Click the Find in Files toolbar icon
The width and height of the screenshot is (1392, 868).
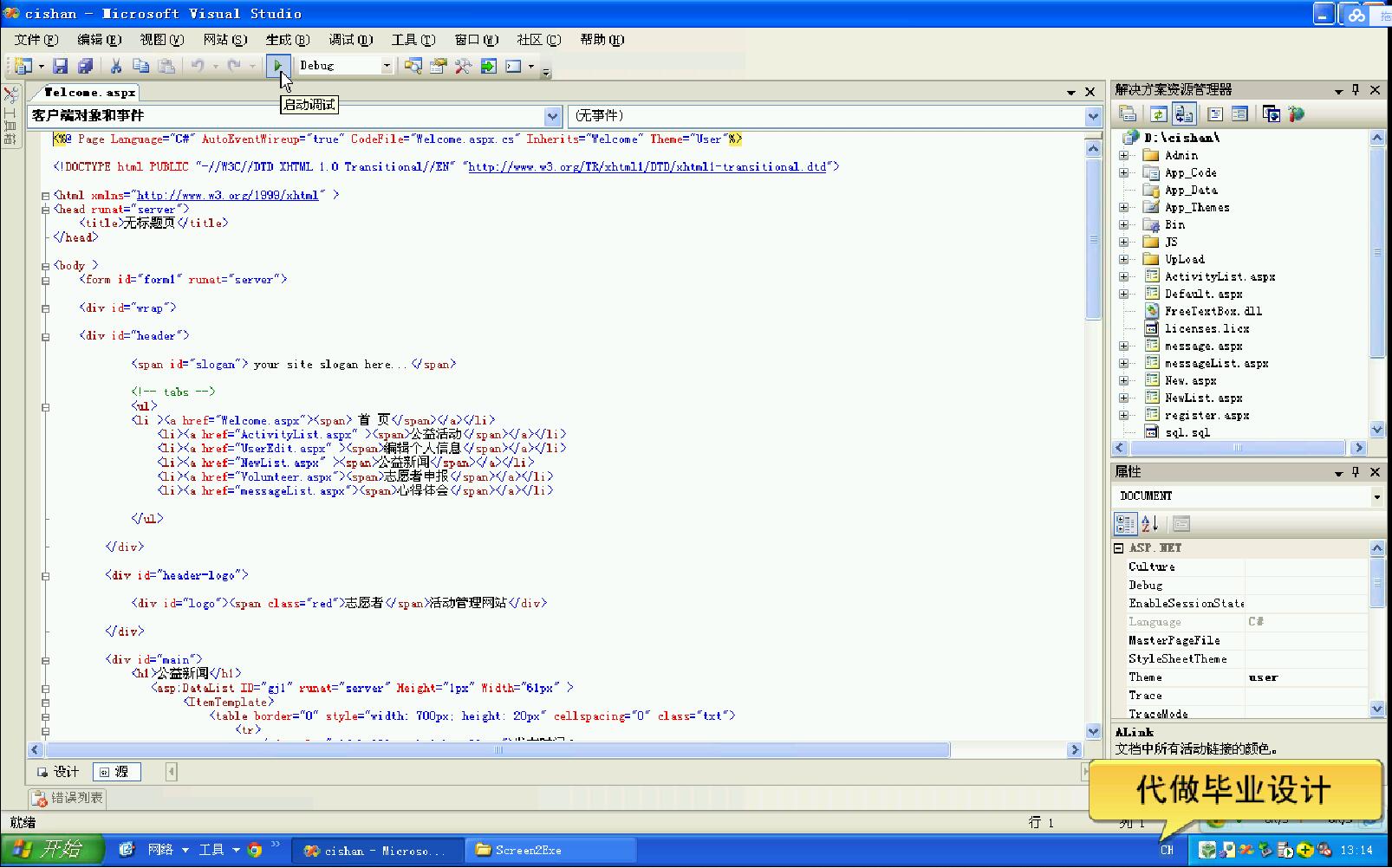pyautogui.click(x=413, y=66)
